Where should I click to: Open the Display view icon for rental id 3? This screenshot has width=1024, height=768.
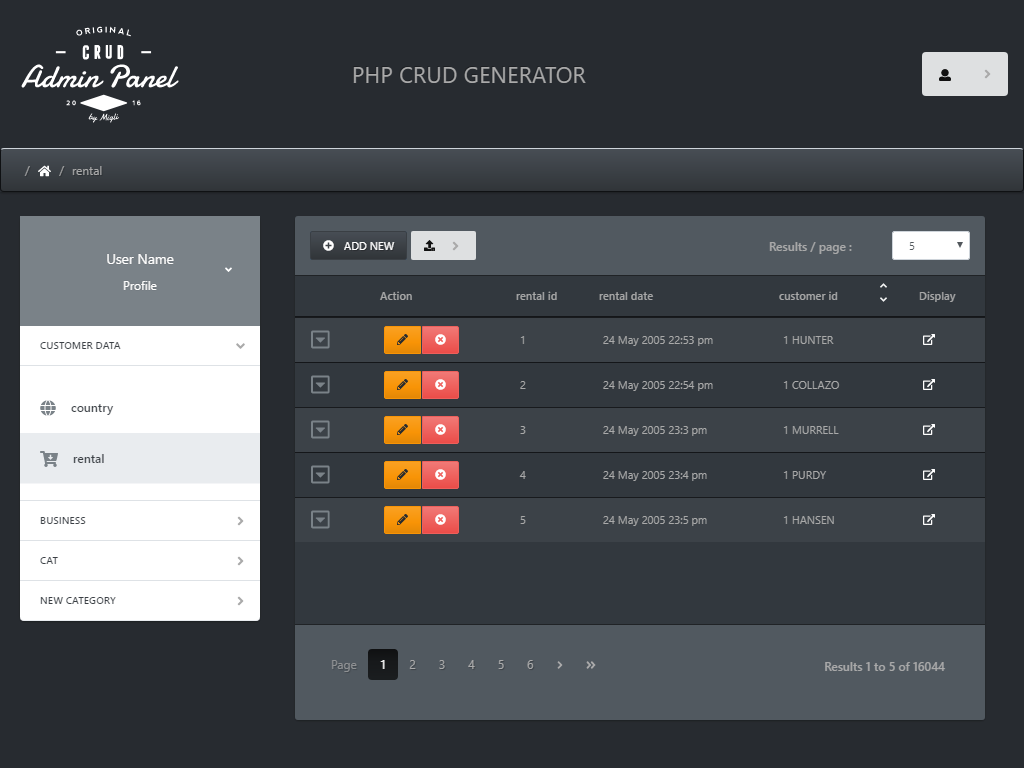click(928, 430)
